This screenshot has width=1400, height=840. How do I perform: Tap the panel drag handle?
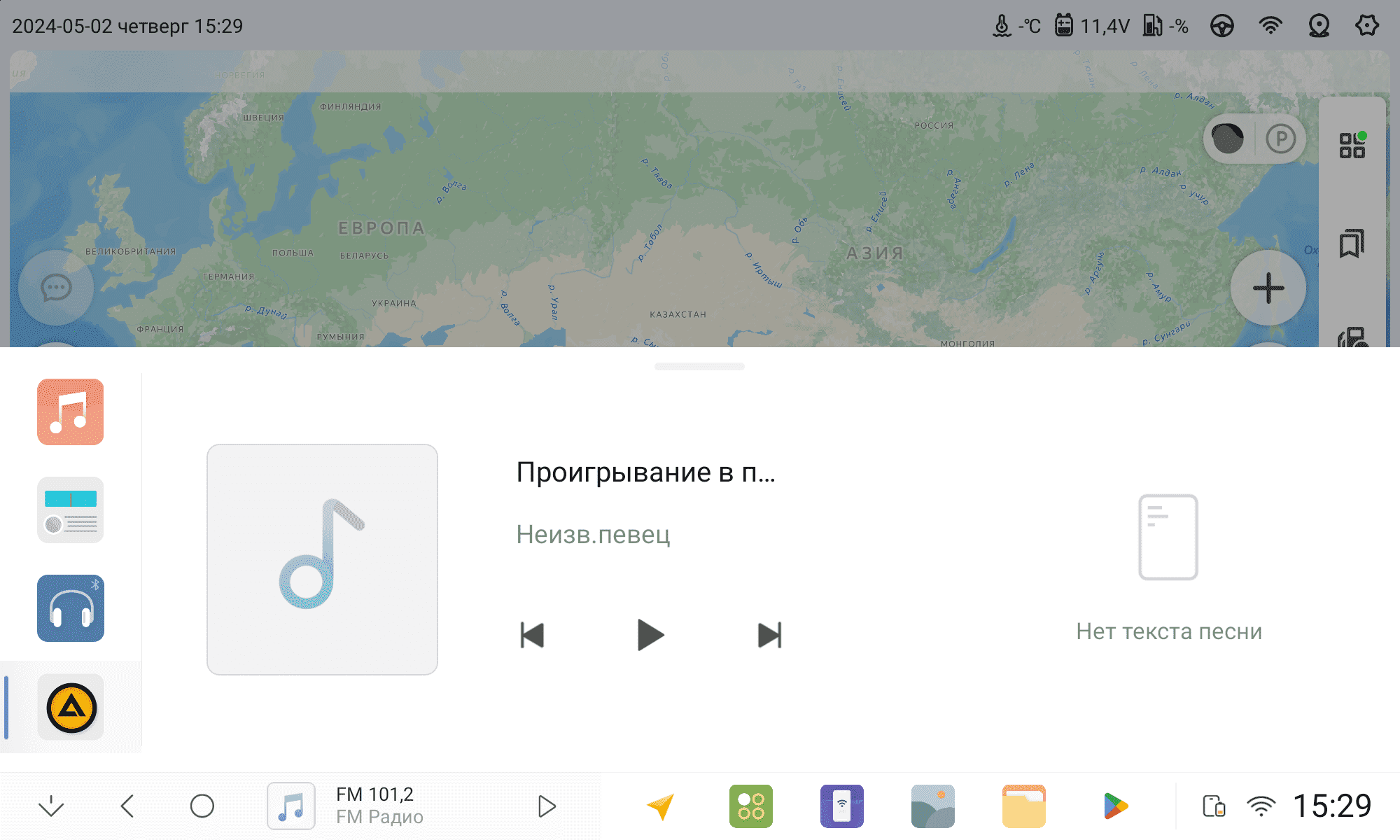(x=699, y=366)
